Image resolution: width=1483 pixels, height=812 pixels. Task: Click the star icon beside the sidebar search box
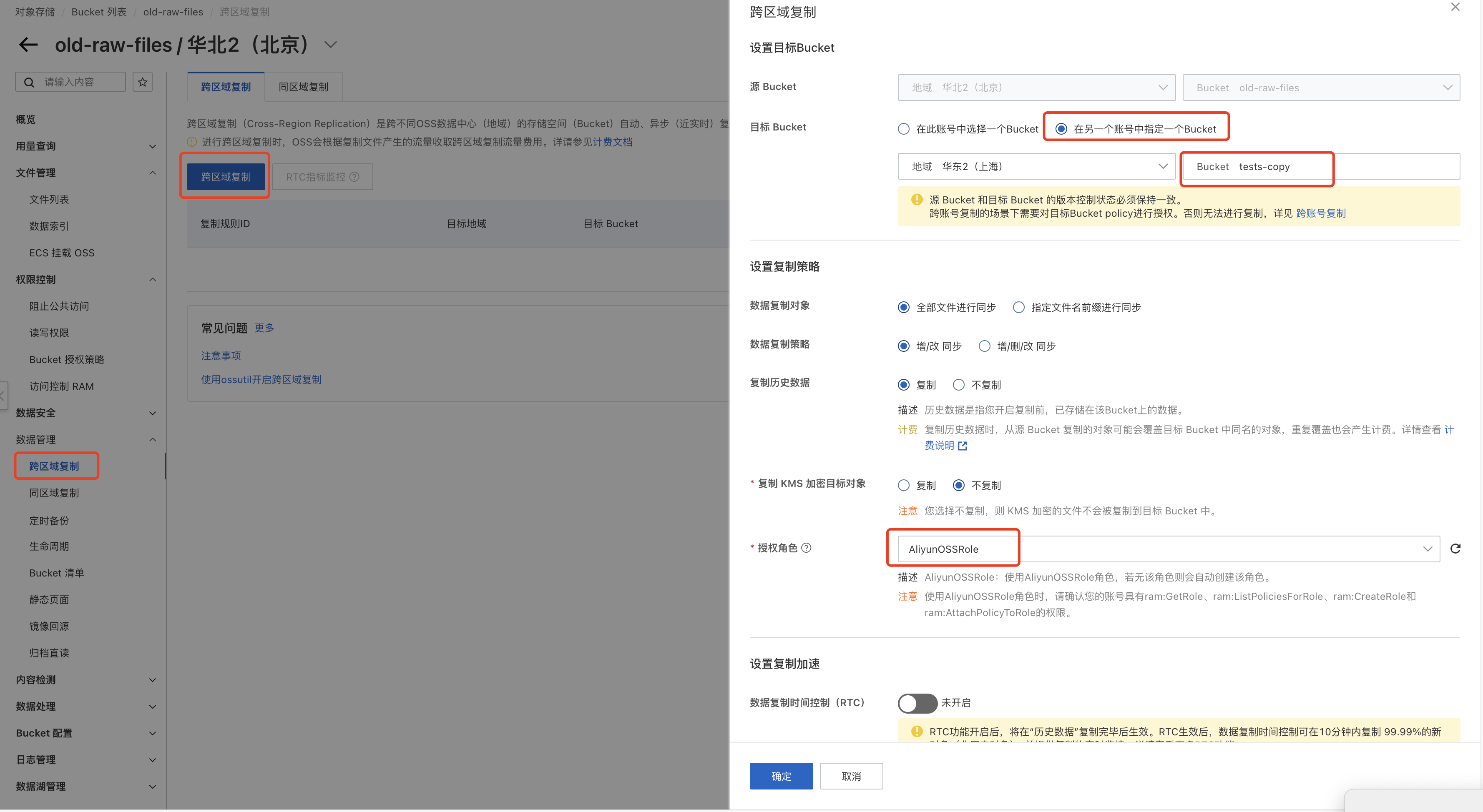tap(142, 81)
